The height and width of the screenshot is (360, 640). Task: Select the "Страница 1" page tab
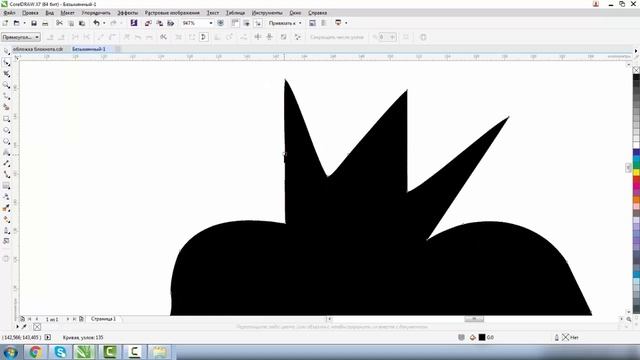coord(103,319)
